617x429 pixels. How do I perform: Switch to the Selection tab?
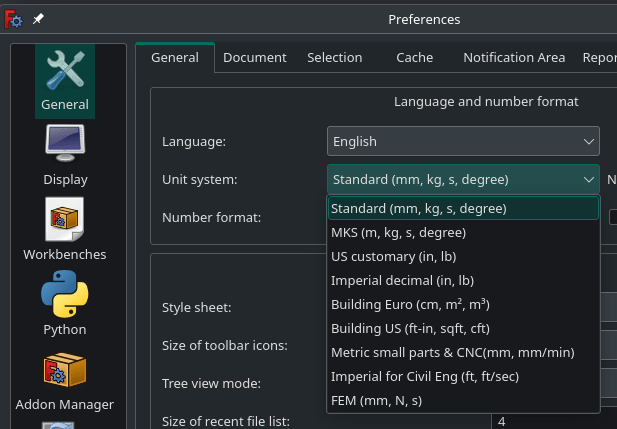(334, 57)
